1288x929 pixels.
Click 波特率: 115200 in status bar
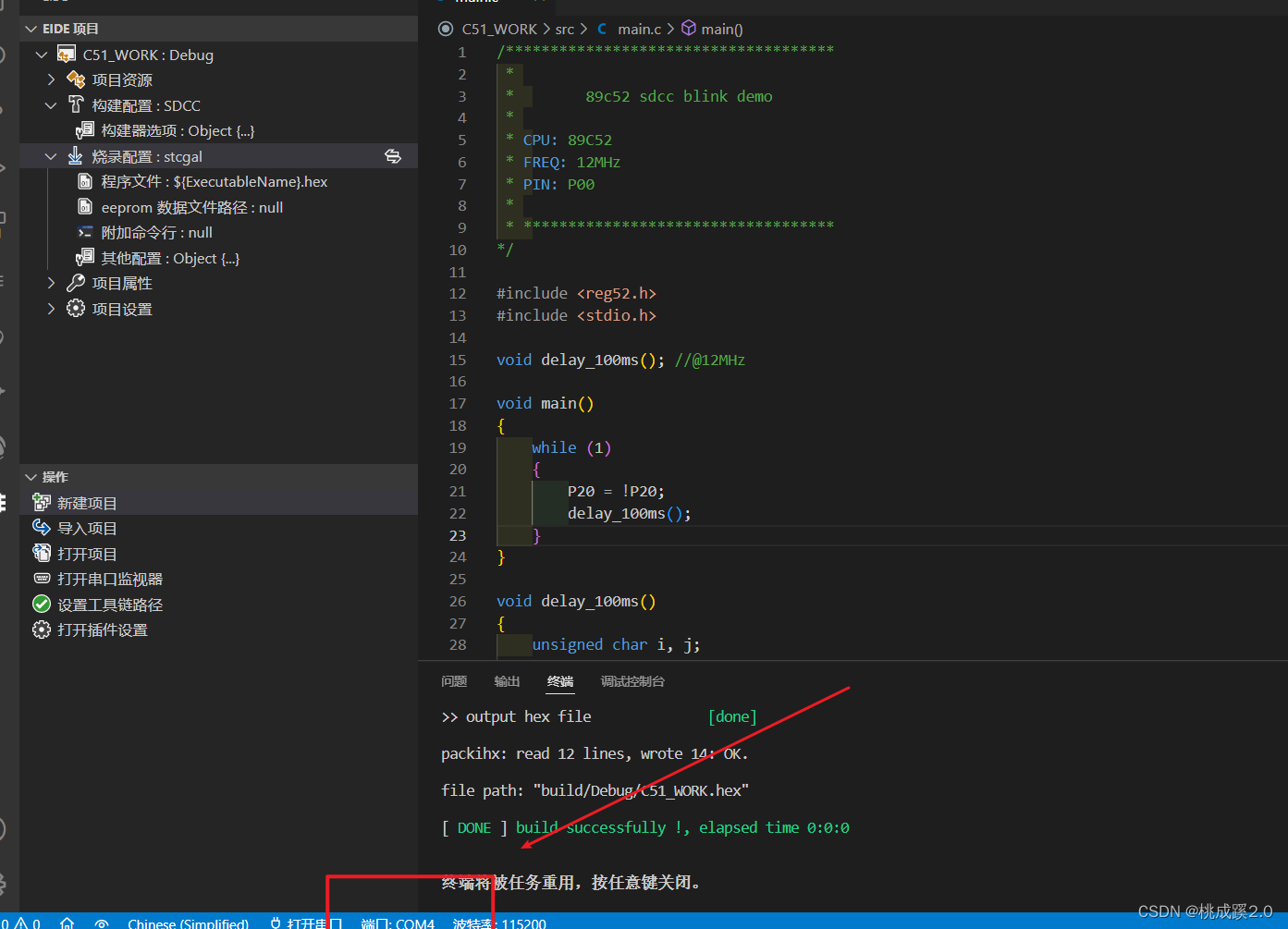tap(499, 923)
